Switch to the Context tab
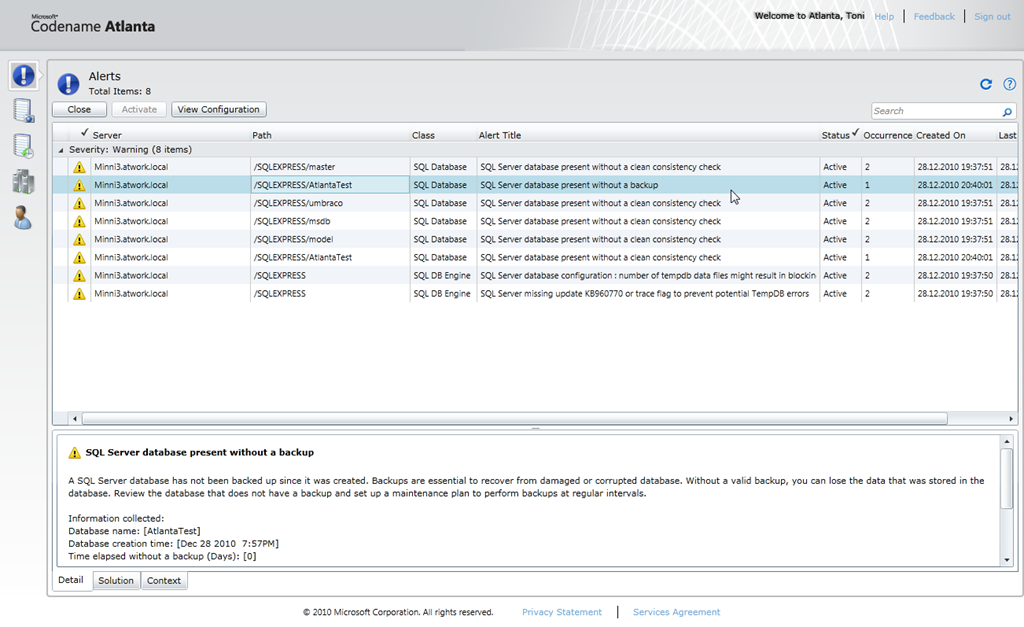Image resolution: width=1024 pixels, height=627 pixels. click(164, 581)
